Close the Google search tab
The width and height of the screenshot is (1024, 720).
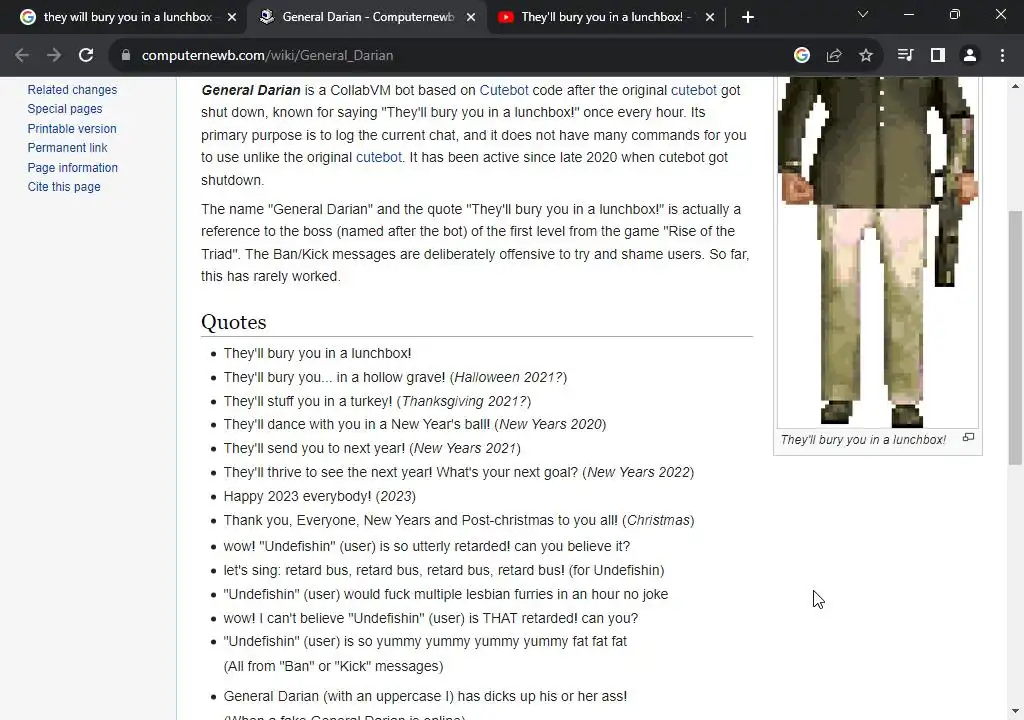tap(232, 17)
